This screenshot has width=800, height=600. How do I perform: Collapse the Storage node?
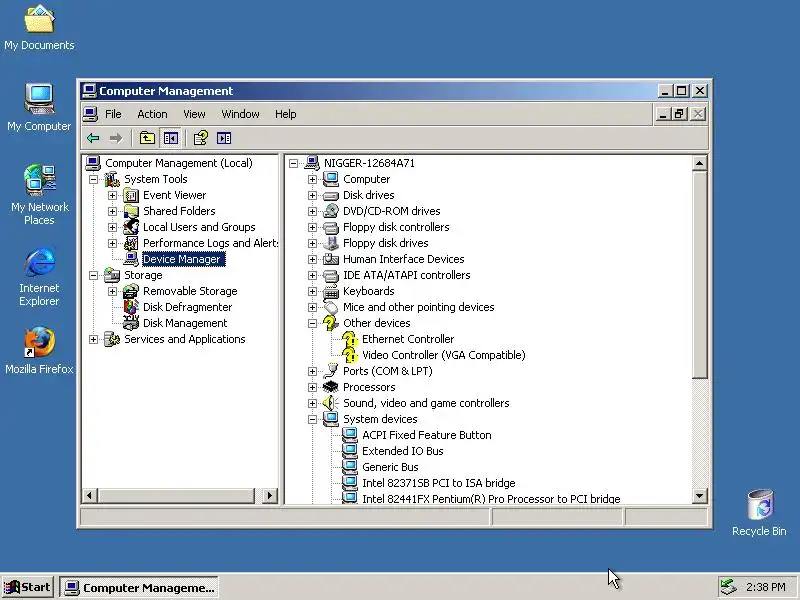click(x=93, y=276)
